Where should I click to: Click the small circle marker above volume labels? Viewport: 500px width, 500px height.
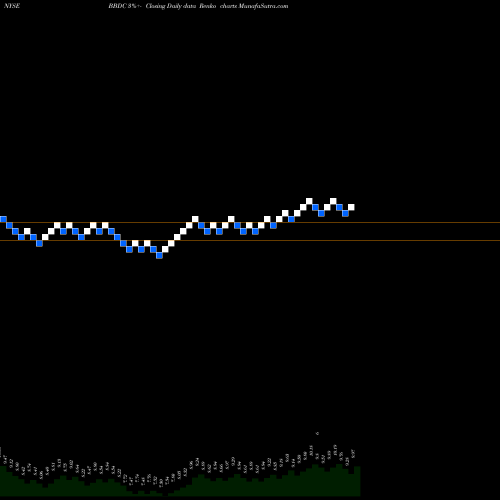point(317,433)
